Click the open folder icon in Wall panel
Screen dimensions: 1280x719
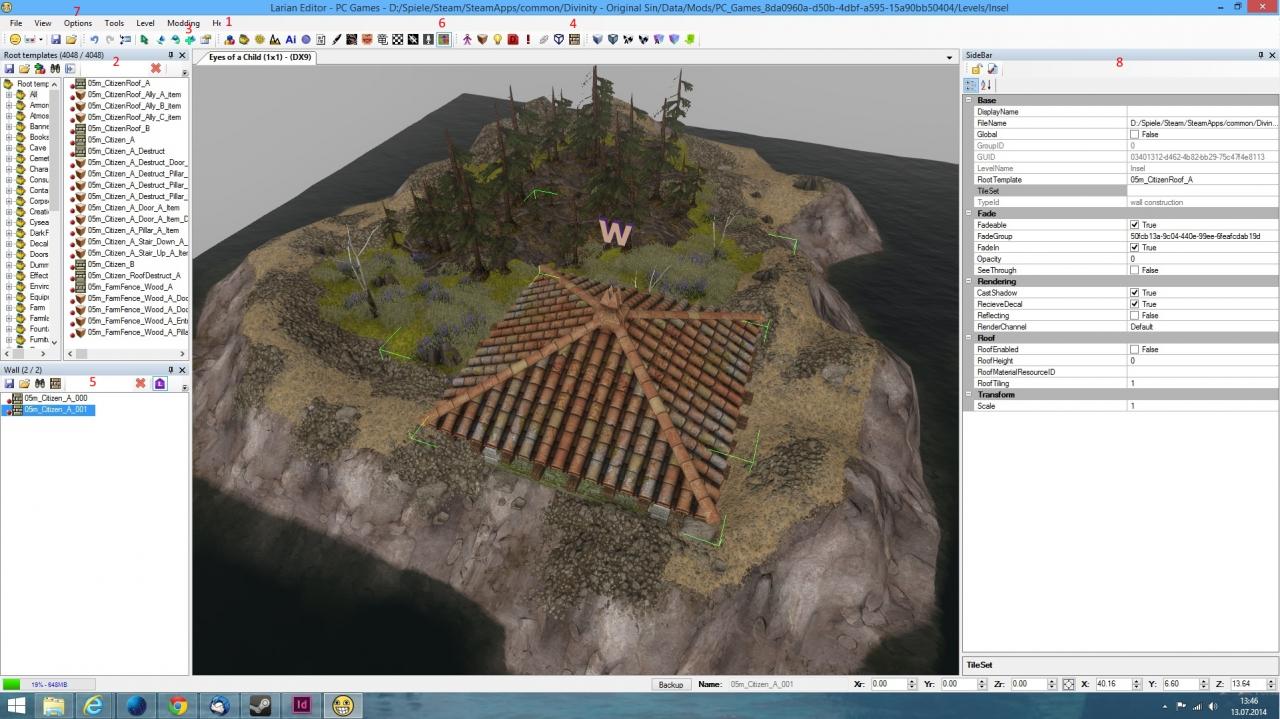pos(24,383)
